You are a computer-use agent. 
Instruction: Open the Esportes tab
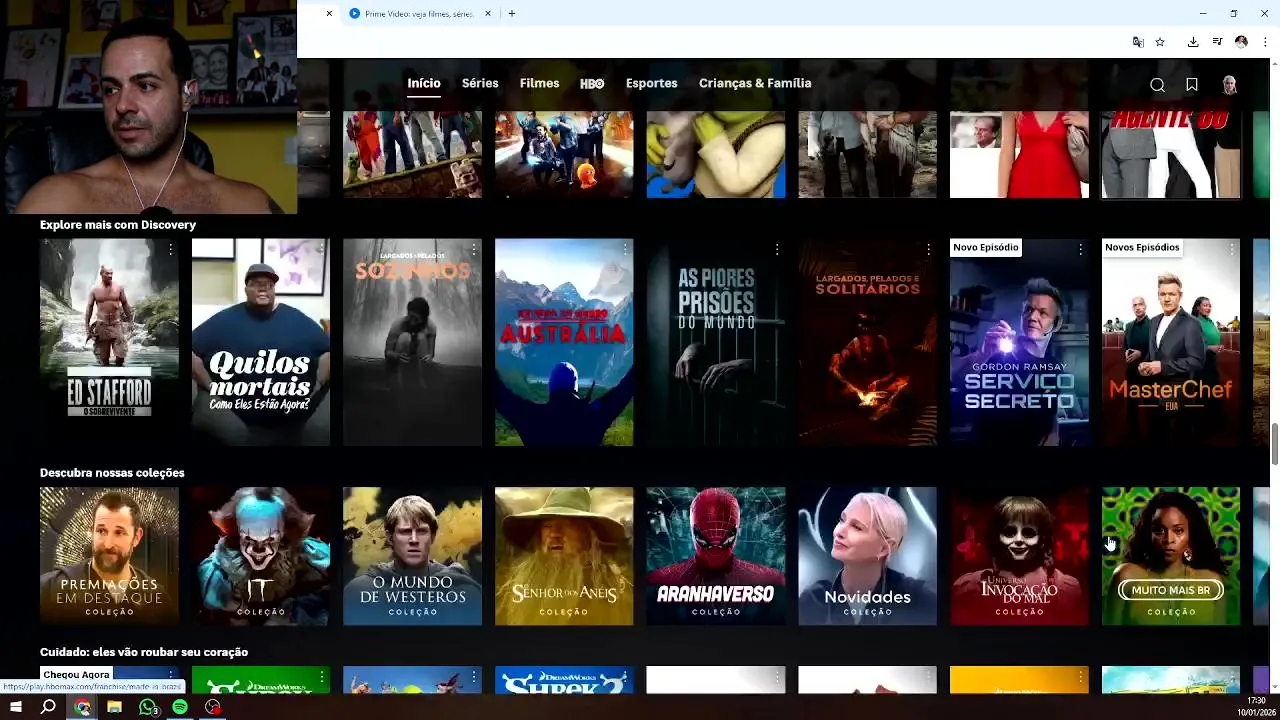click(x=651, y=83)
